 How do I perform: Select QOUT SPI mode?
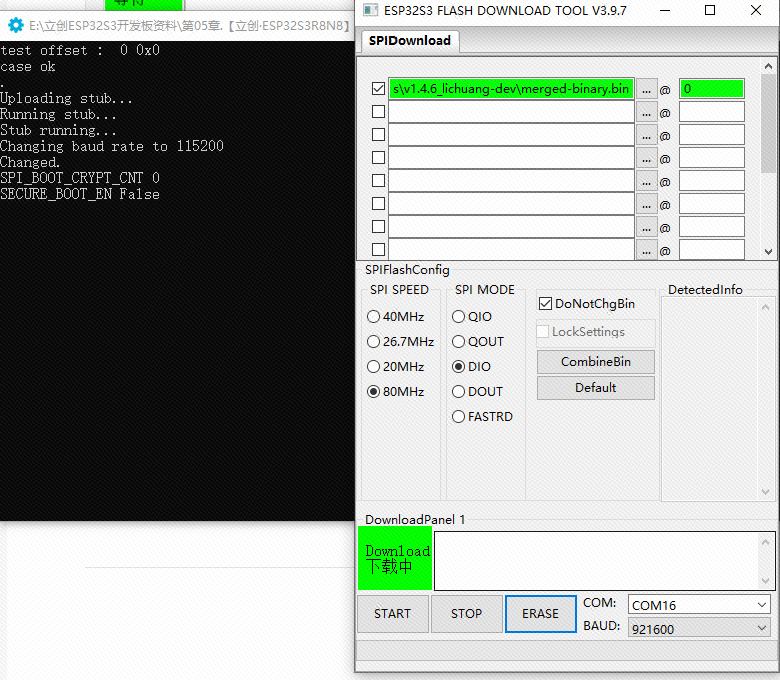[x=478, y=341]
